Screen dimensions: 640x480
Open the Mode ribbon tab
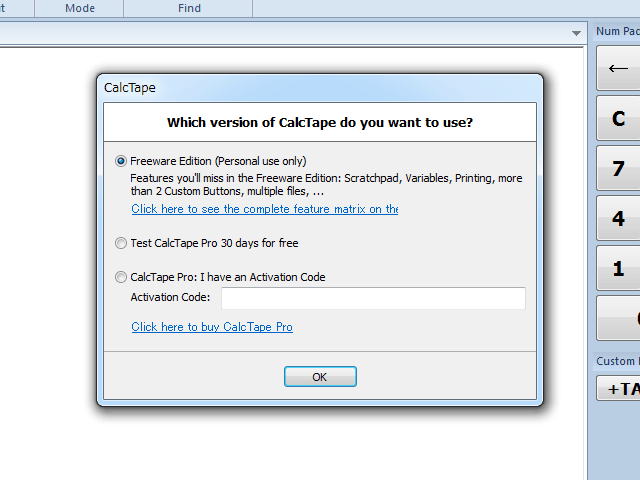click(80, 8)
